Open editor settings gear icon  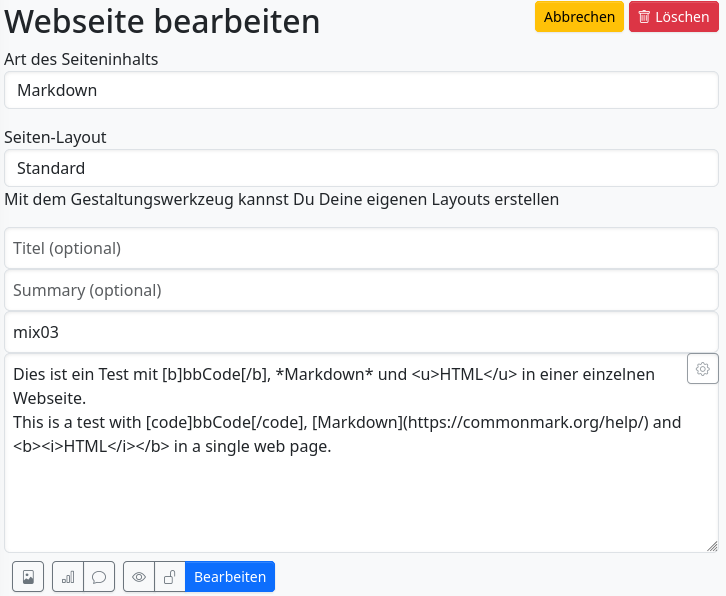(x=703, y=369)
